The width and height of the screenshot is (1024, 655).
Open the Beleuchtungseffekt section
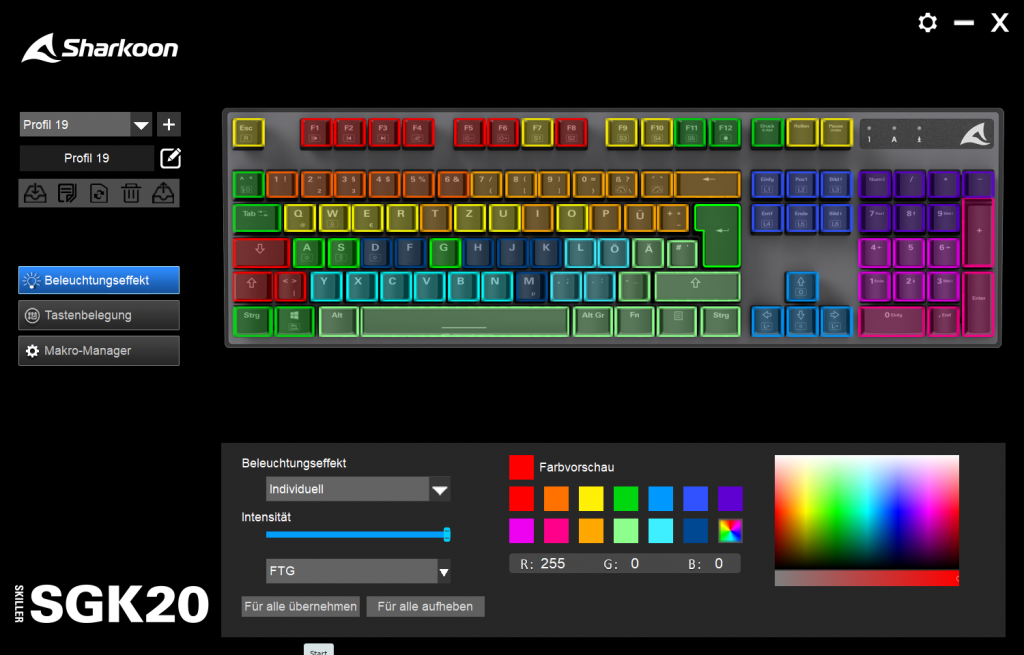point(99,280)
